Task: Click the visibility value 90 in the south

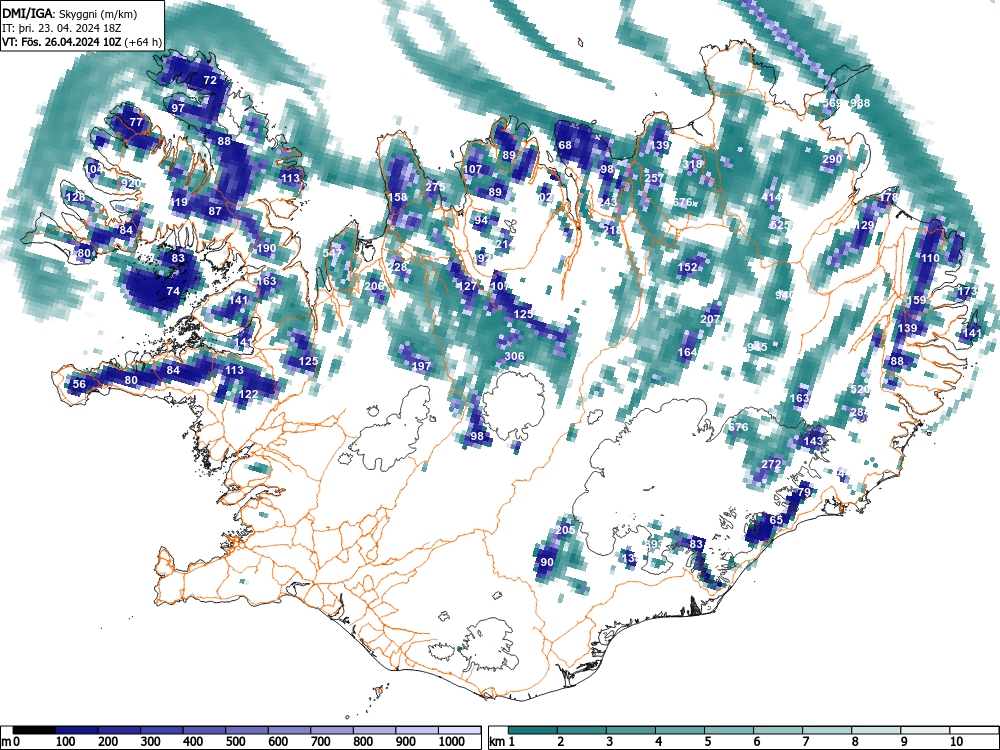Action: 547,562
